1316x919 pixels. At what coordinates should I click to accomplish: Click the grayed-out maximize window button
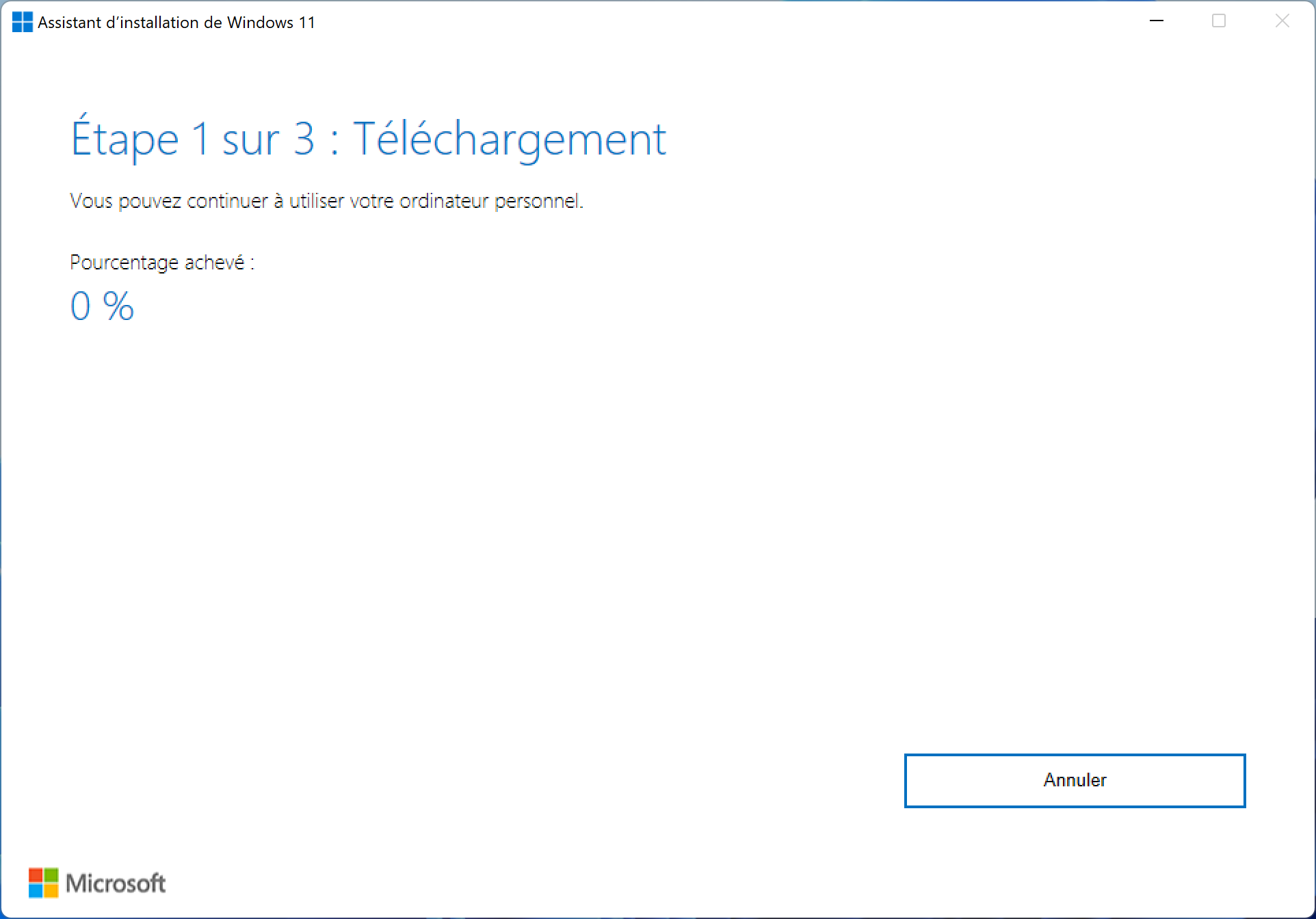tap(1219, 21)
